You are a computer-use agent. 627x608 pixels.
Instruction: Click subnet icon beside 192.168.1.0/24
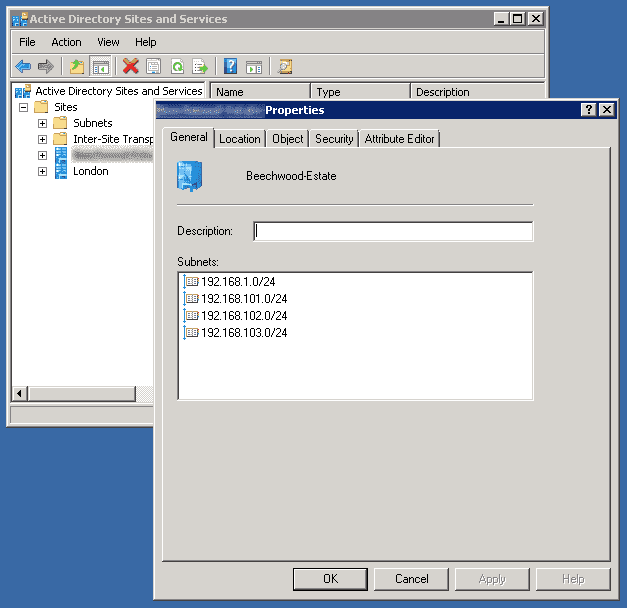pos(191,282)
